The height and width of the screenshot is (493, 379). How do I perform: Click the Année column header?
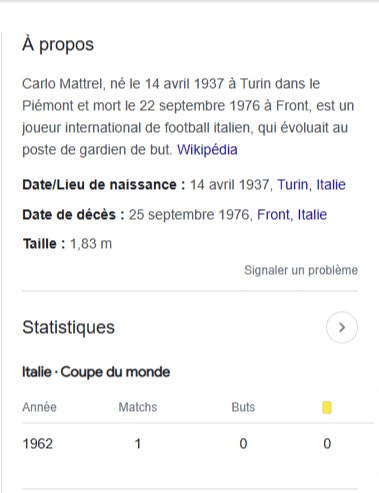point(39,407)
